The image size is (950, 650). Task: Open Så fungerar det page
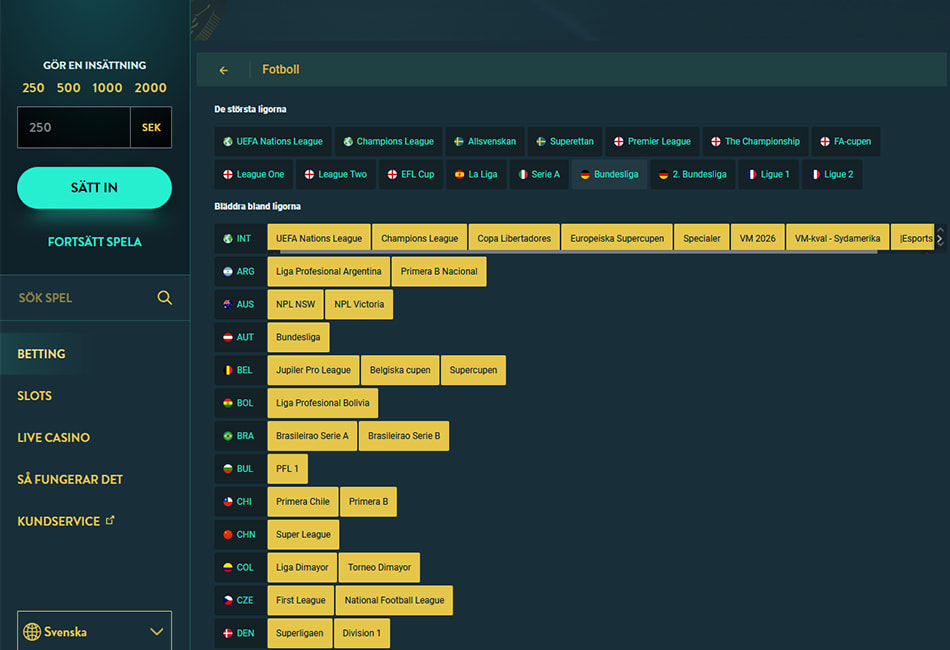coord(70,479)
